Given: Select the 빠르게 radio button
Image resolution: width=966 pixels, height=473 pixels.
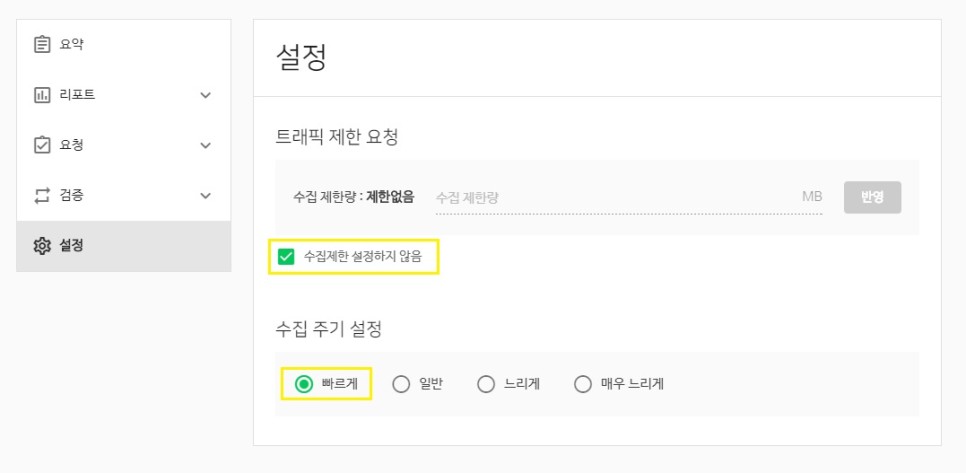Looking at the screenshot, I should 304,383.
